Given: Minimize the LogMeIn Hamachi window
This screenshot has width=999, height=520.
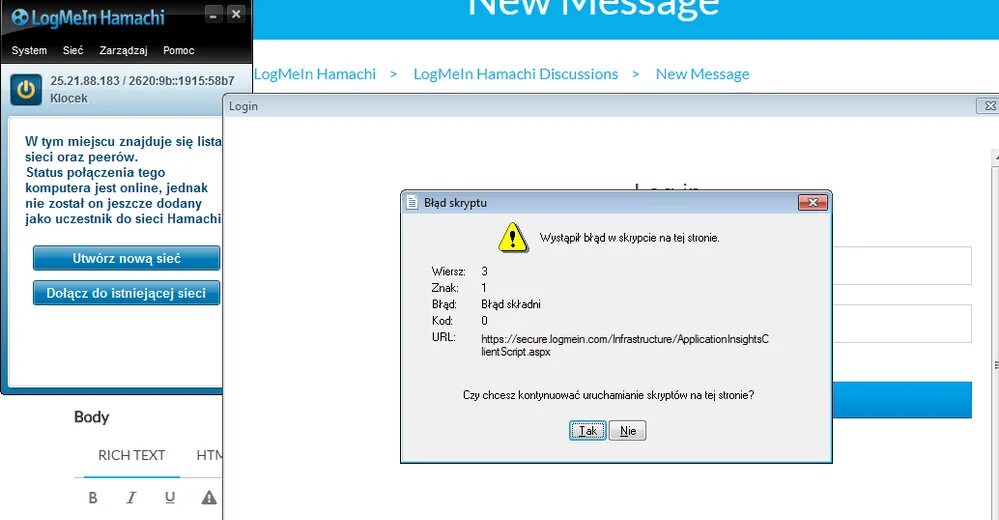Looking at the screenshot, I should [213, 15].
